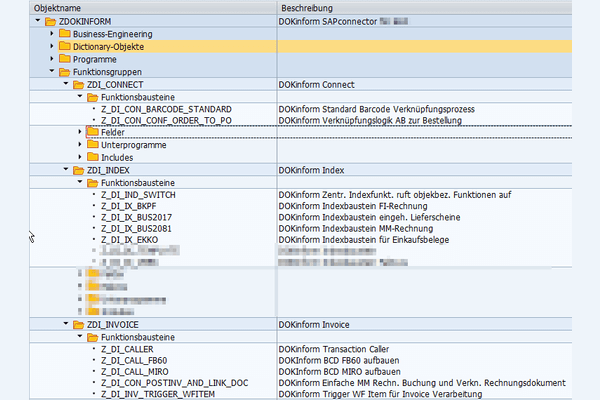The width and height of the screenshot is (600, 400).
Task: Collapse the Funktionsgruppen node
Action: [x=52, y=72]
